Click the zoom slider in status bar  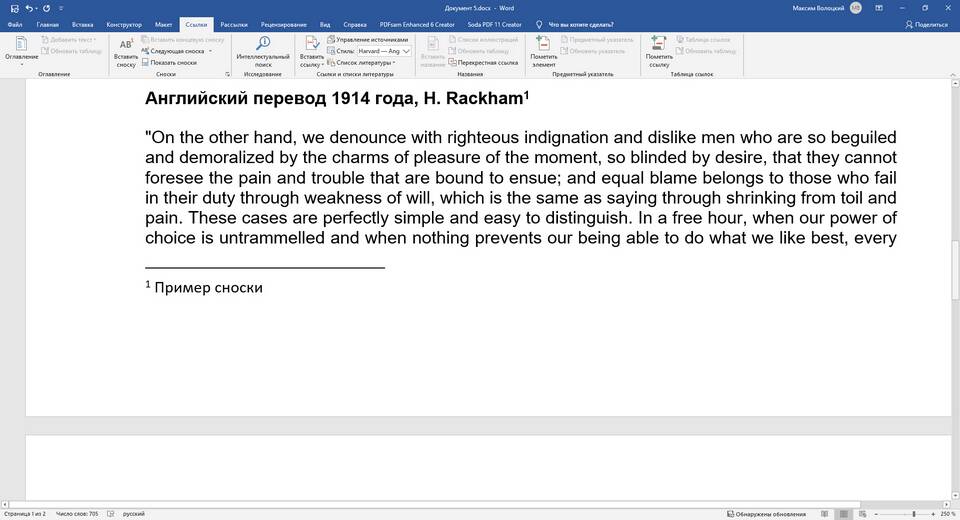pyautogui.click(x=905, y=514)
